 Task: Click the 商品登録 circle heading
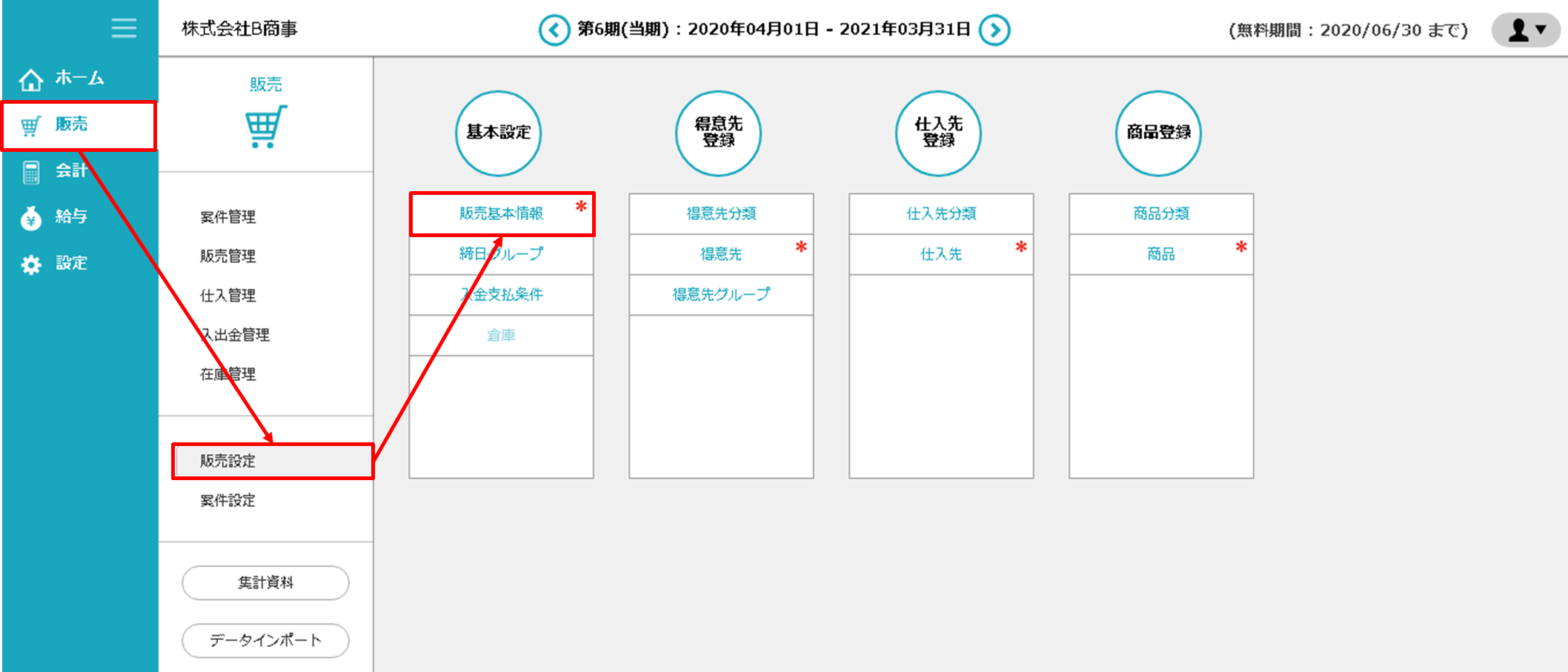[x=1158, y=133]
